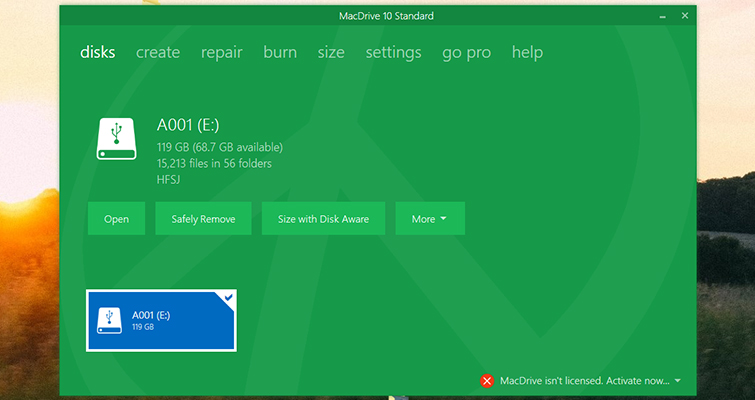Click MacDrive isn't licensed activate message
This screenshot has height=400, width=755.
click(585, 381)
